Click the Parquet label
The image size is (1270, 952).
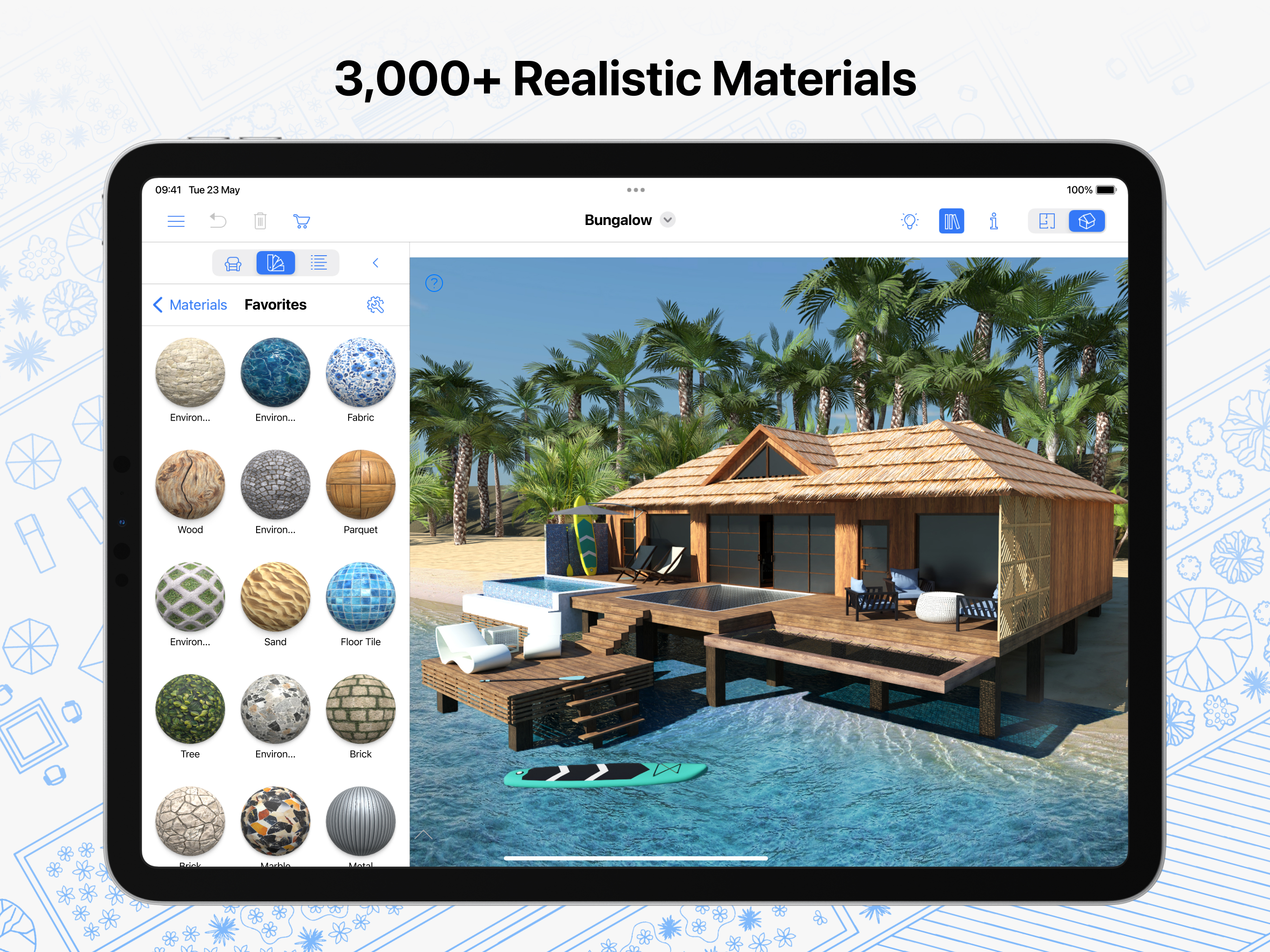[x=361, y=530]
